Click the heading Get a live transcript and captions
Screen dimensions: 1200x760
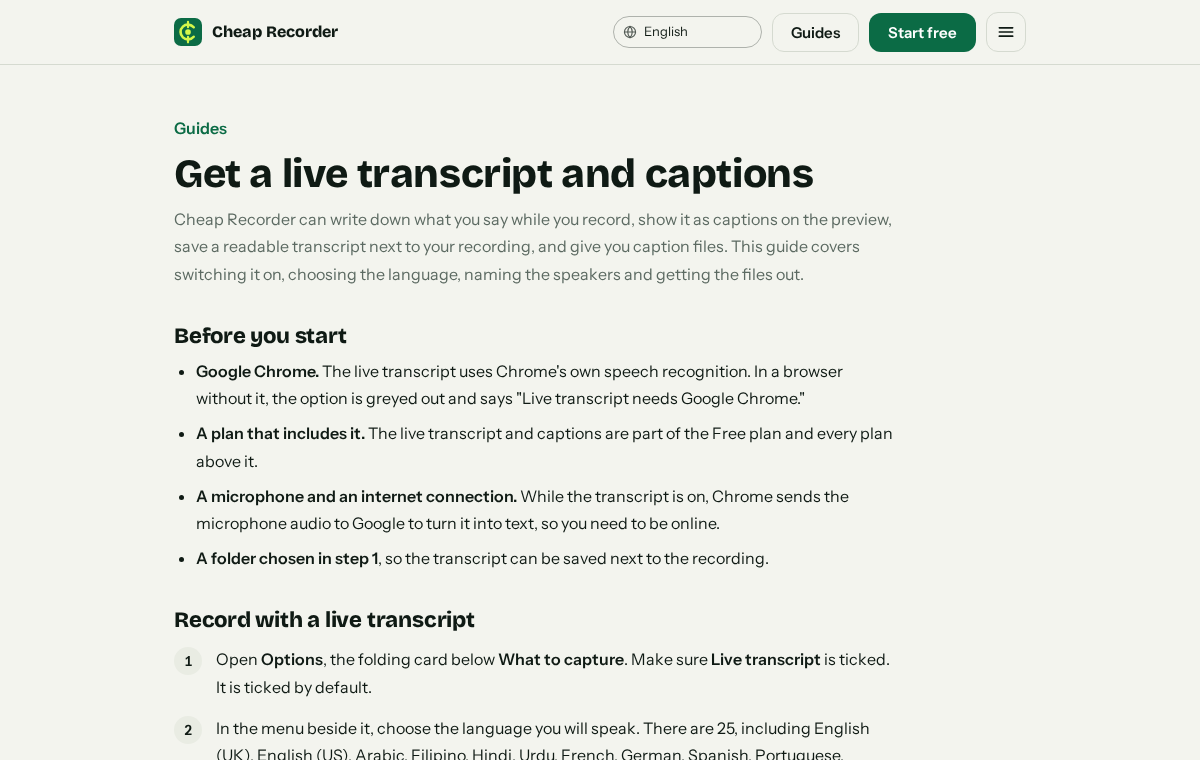pos(493,173)
